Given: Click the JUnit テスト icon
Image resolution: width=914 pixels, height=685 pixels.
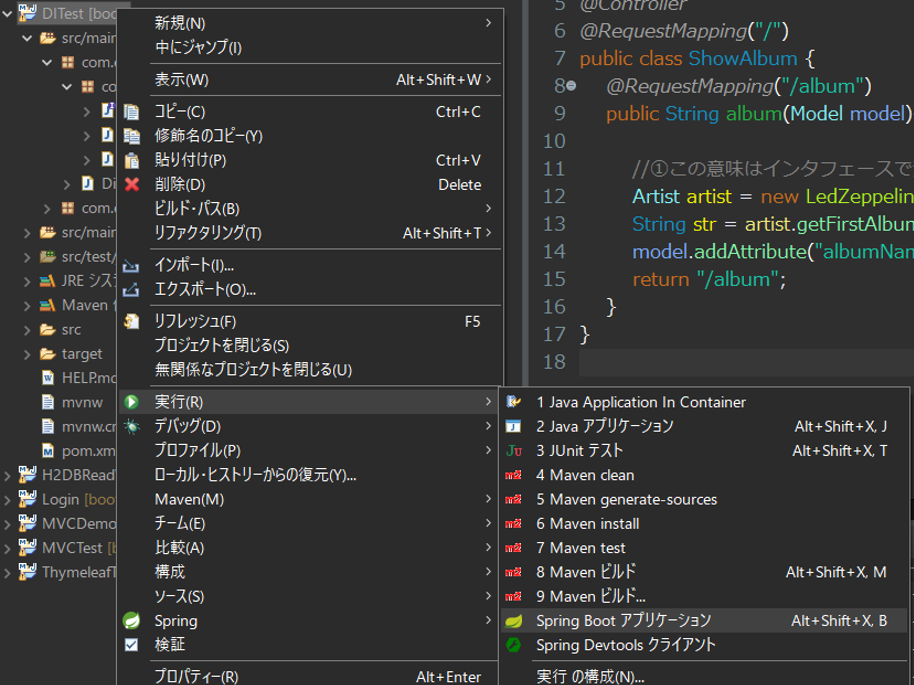Looking at the screenshot, I should point(514,451).
